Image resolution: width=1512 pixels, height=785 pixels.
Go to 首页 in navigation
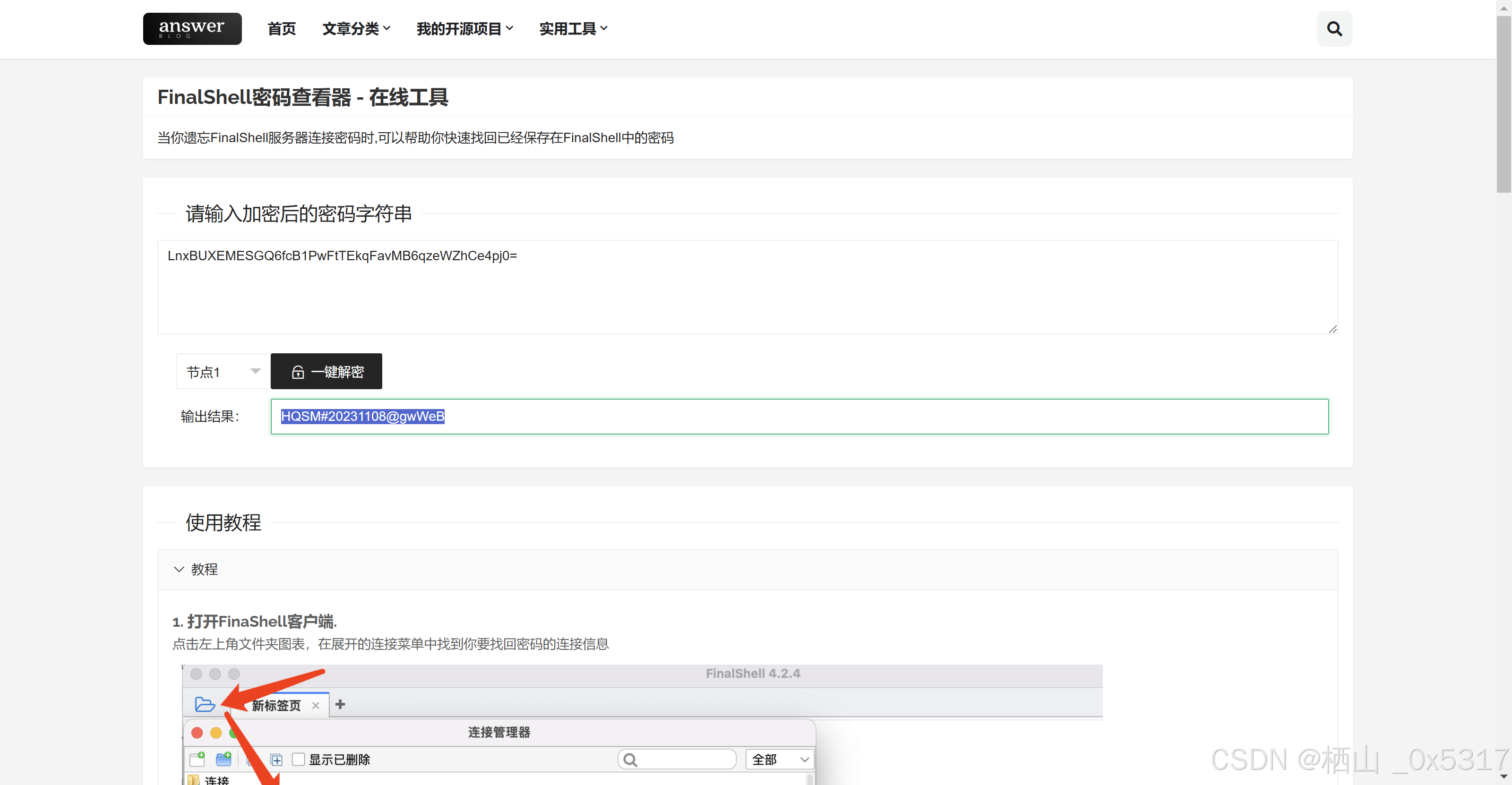281,29
